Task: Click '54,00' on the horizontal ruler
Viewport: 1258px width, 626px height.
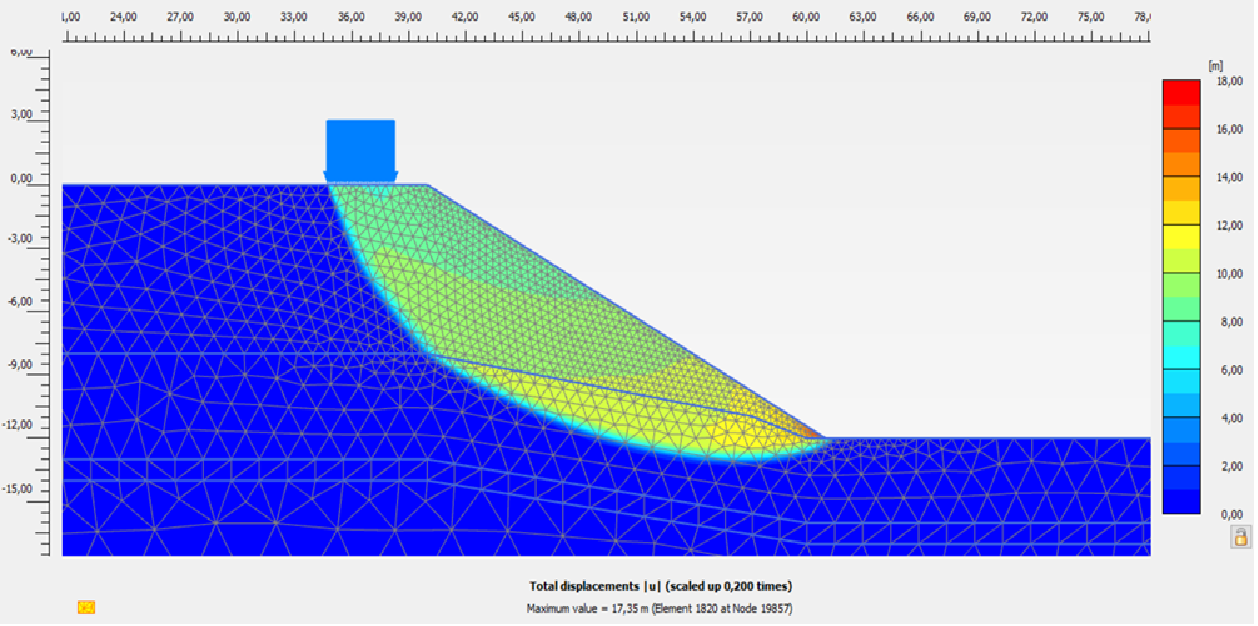Action: click(693, 17)
